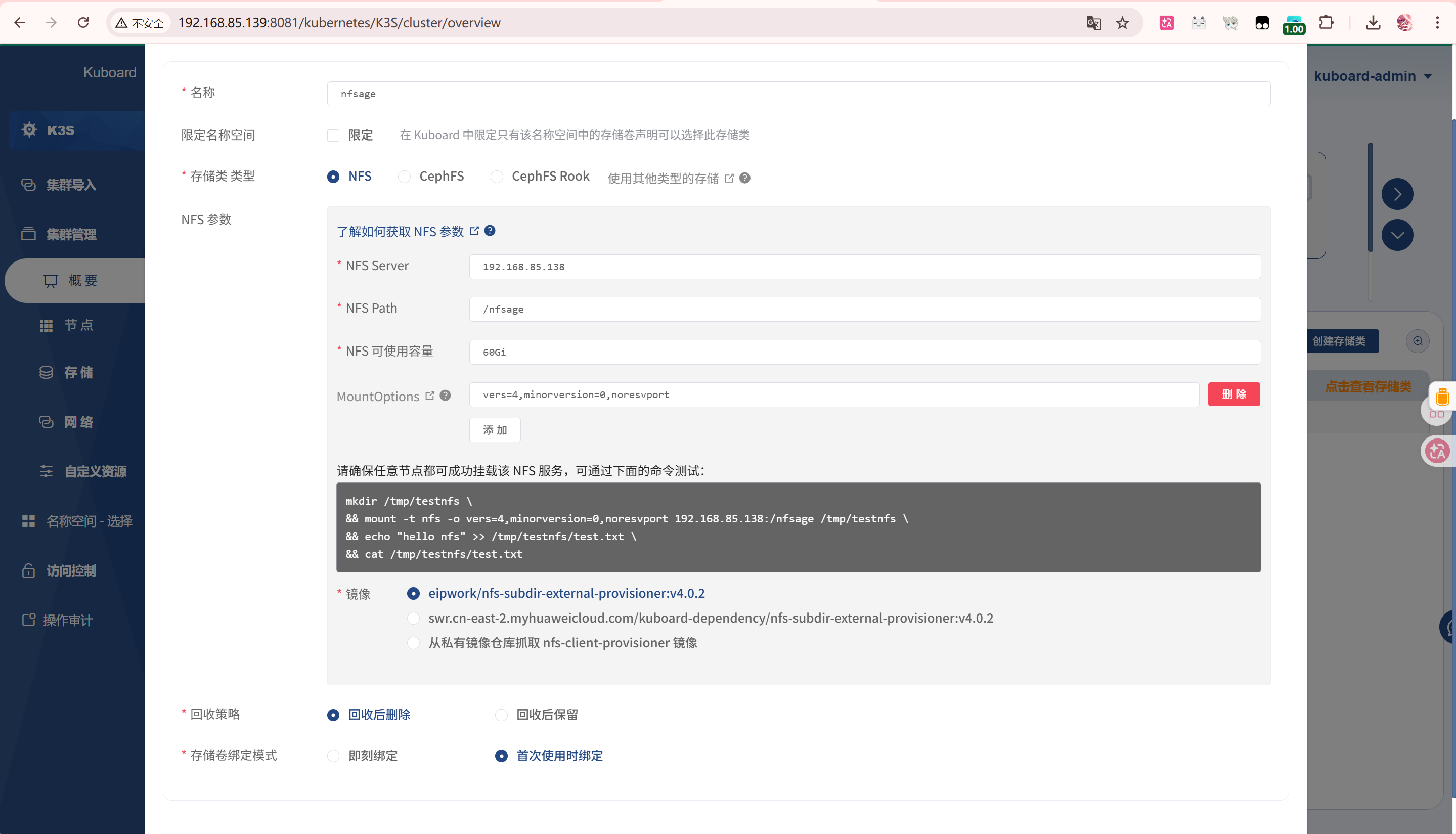Screen dimensions: 1456x834
Task: Click the bookmark star icon in address bar
Action: click(1122, 23)
